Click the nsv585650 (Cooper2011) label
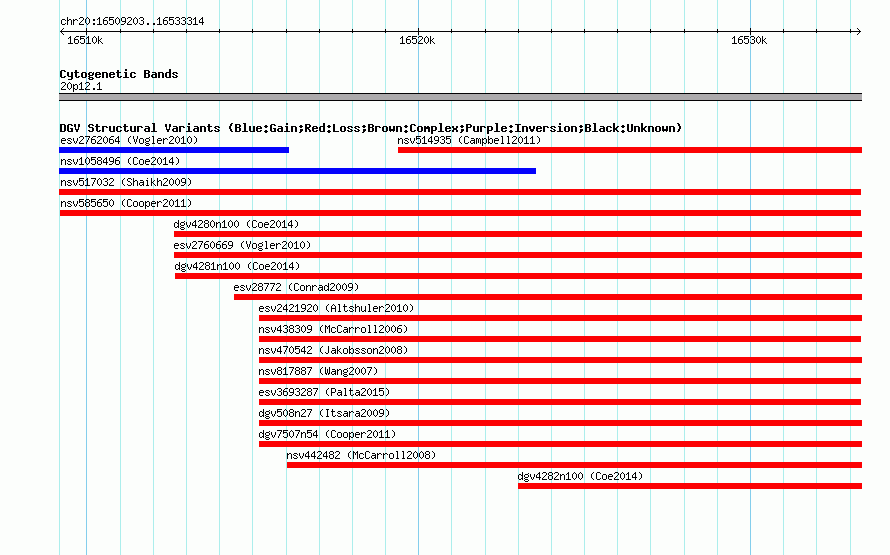Image resolution: width=890 pixels, height=555 pixels. (x=126, y=203)
